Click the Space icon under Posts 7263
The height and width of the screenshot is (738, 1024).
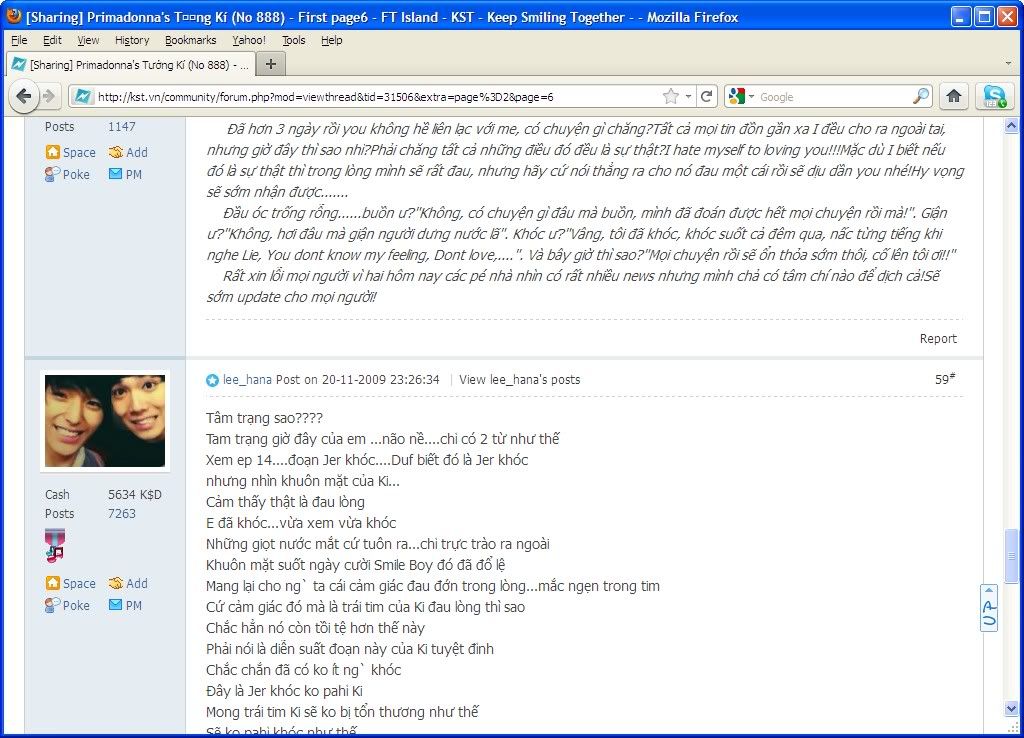click(52, 583)
